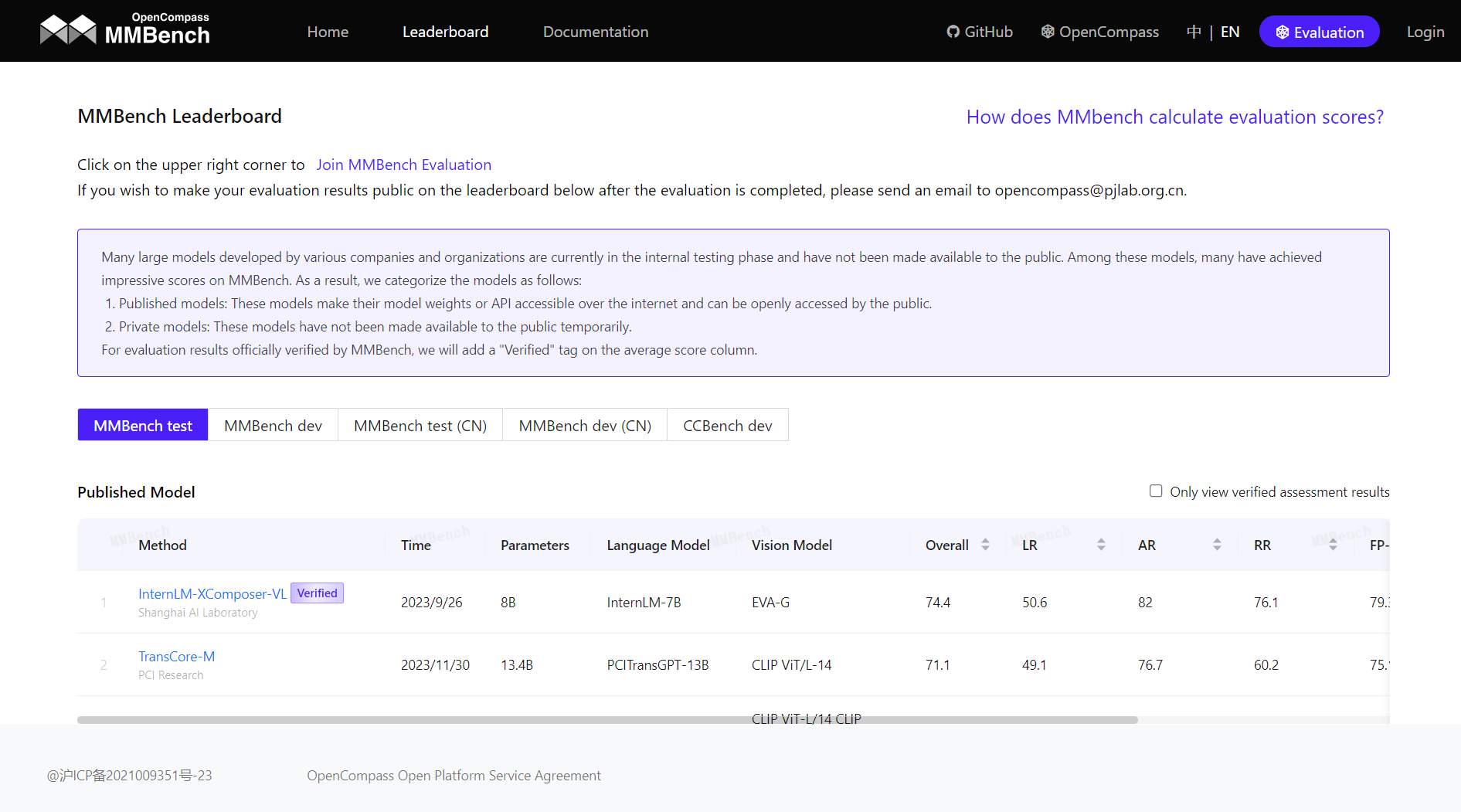Screen dimensions: 1461x812
Task: Click the OpenCompass icon in navbar
Action: [x=1048, y=32]
